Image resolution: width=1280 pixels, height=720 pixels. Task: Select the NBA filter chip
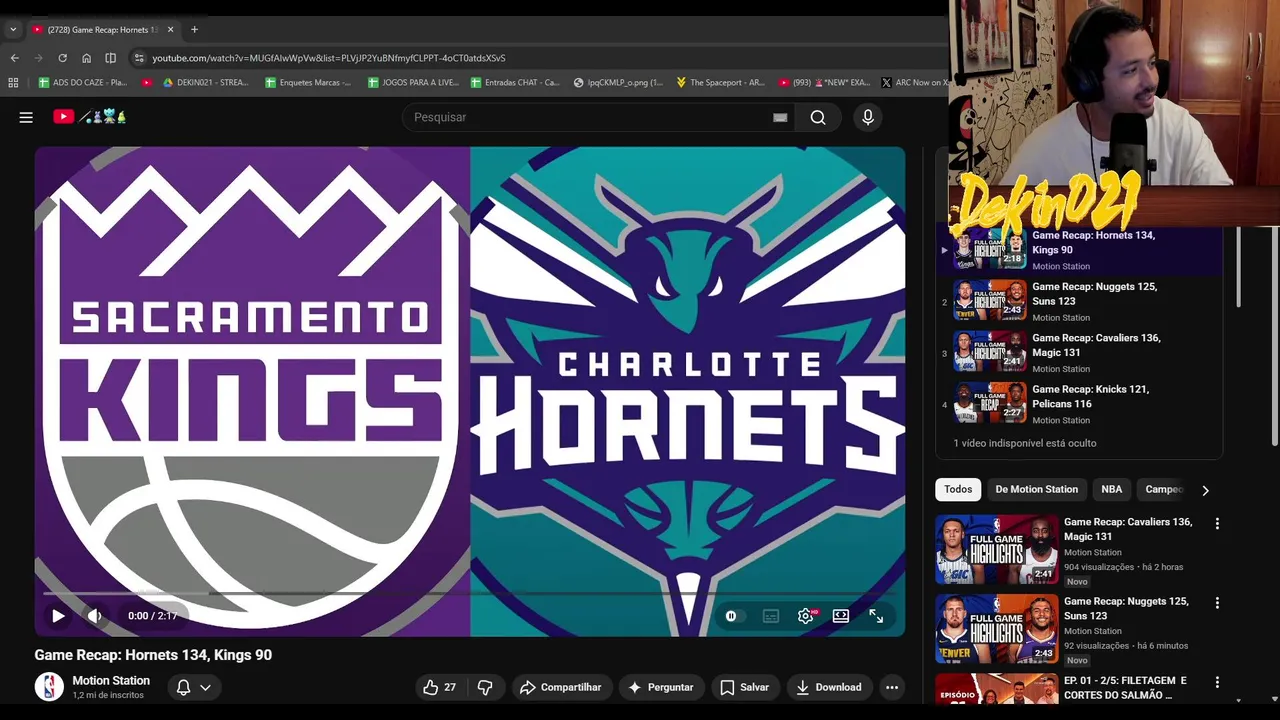click(x=1112, y=489)
